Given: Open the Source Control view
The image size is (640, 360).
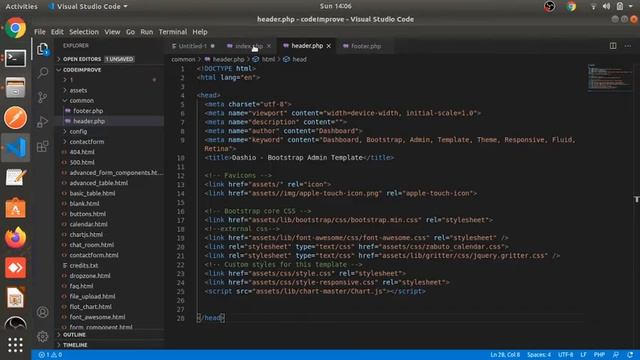Looking at the screenshot, I should (x=43, y=97).
